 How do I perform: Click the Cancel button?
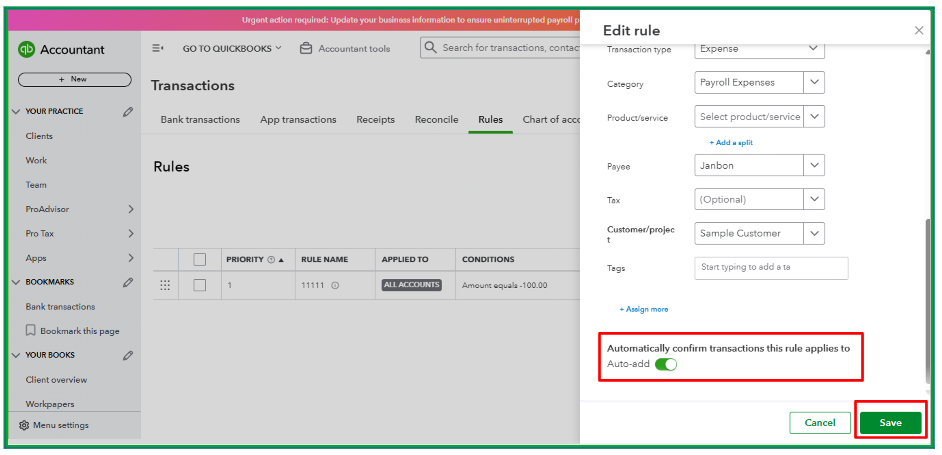pos(820,423)
